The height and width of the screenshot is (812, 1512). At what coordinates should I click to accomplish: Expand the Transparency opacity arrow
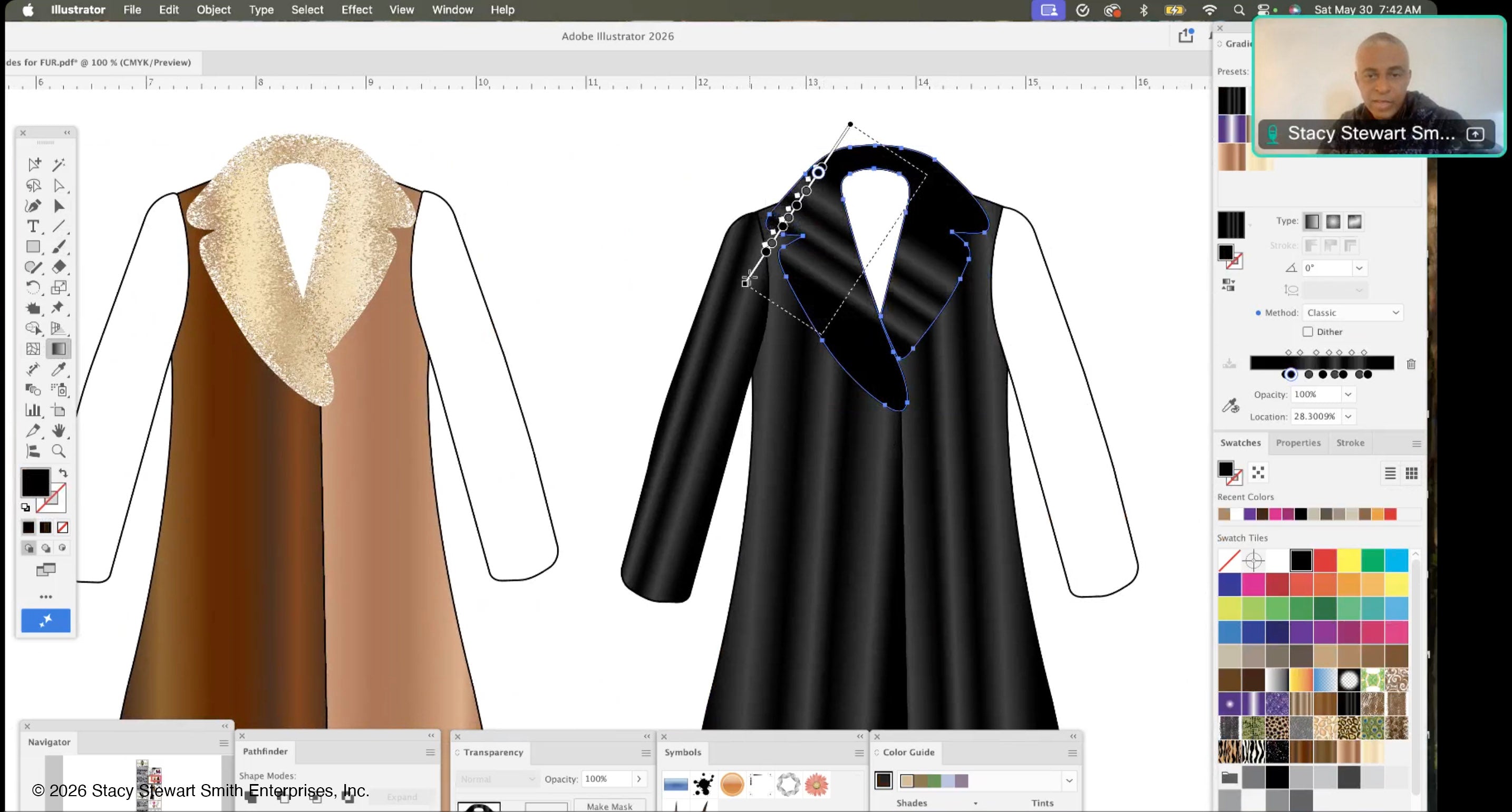(x=638, y=779)
